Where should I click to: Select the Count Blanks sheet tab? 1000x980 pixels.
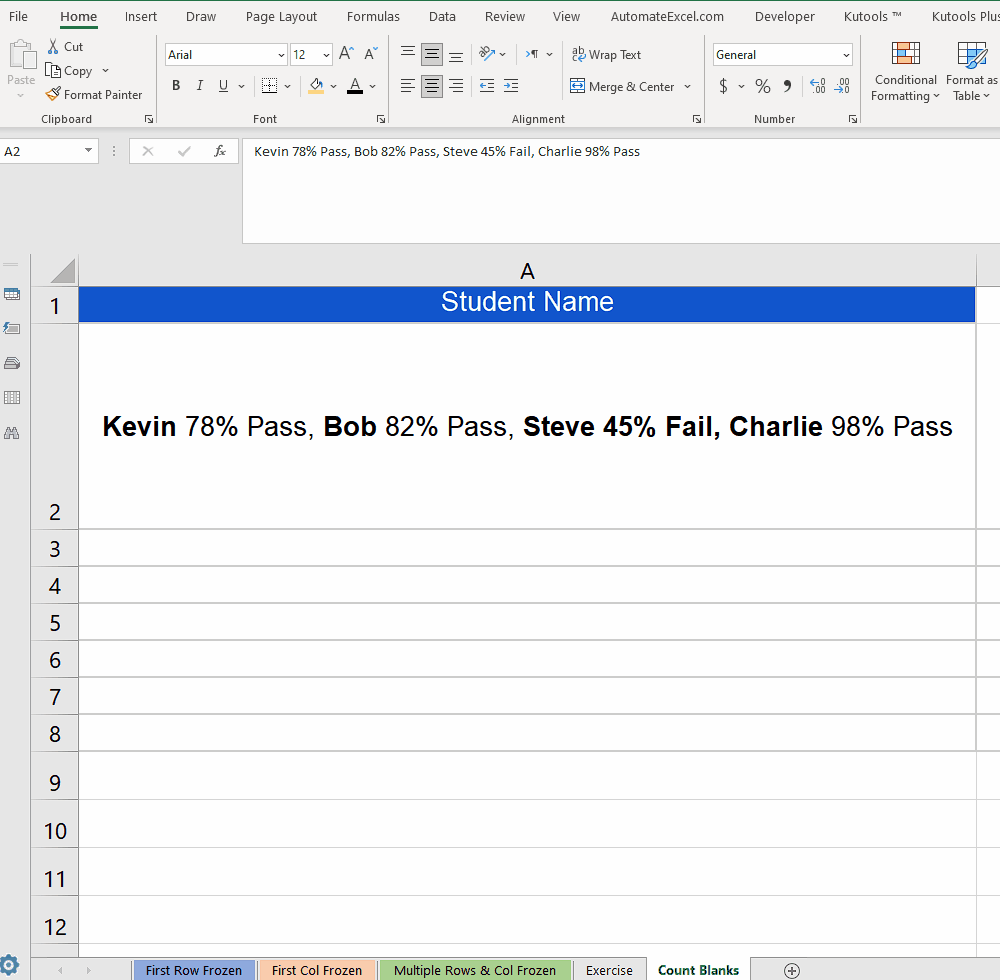[698, 969]
